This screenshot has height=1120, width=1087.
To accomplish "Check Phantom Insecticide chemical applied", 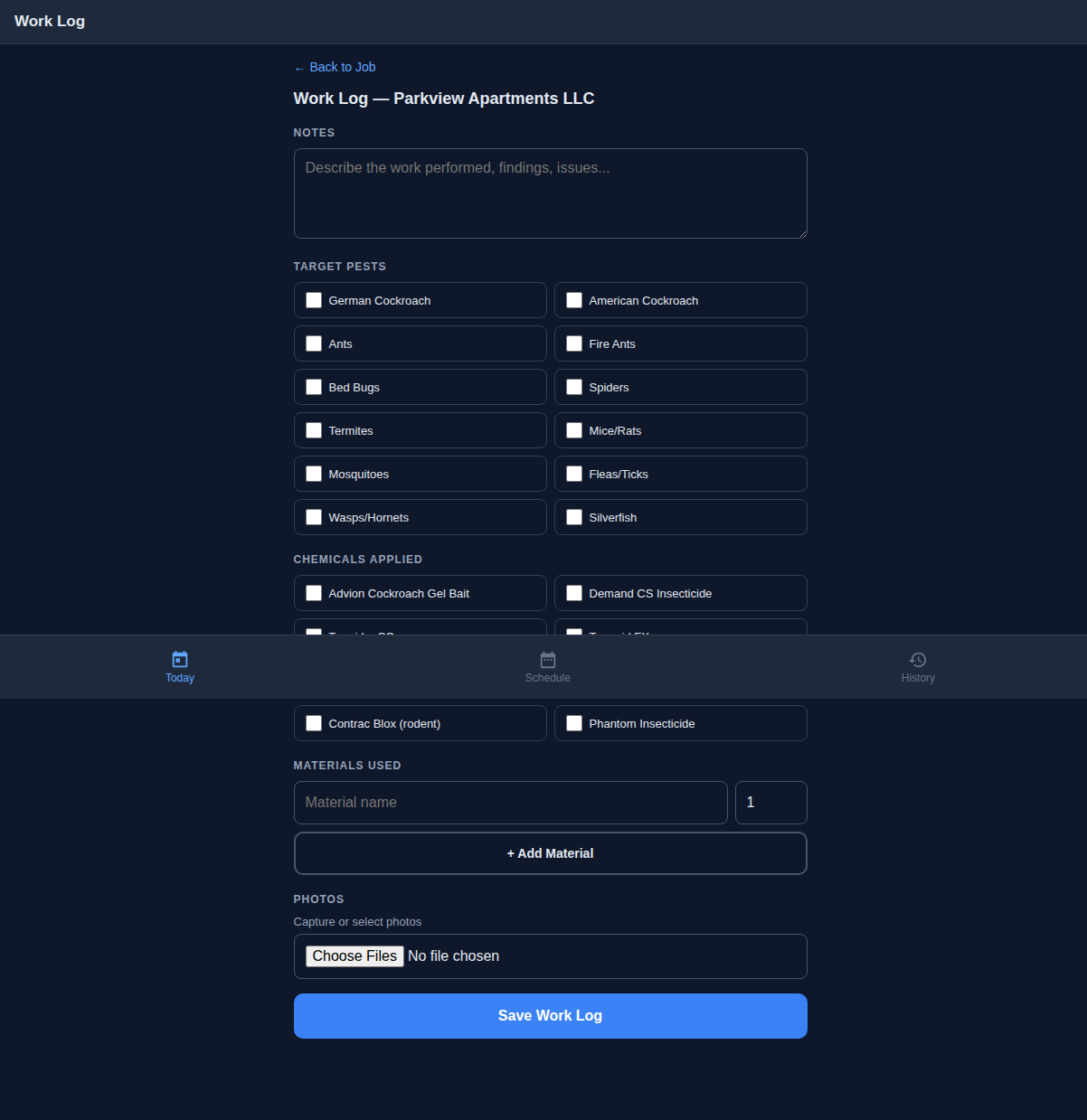I will 574,722.
